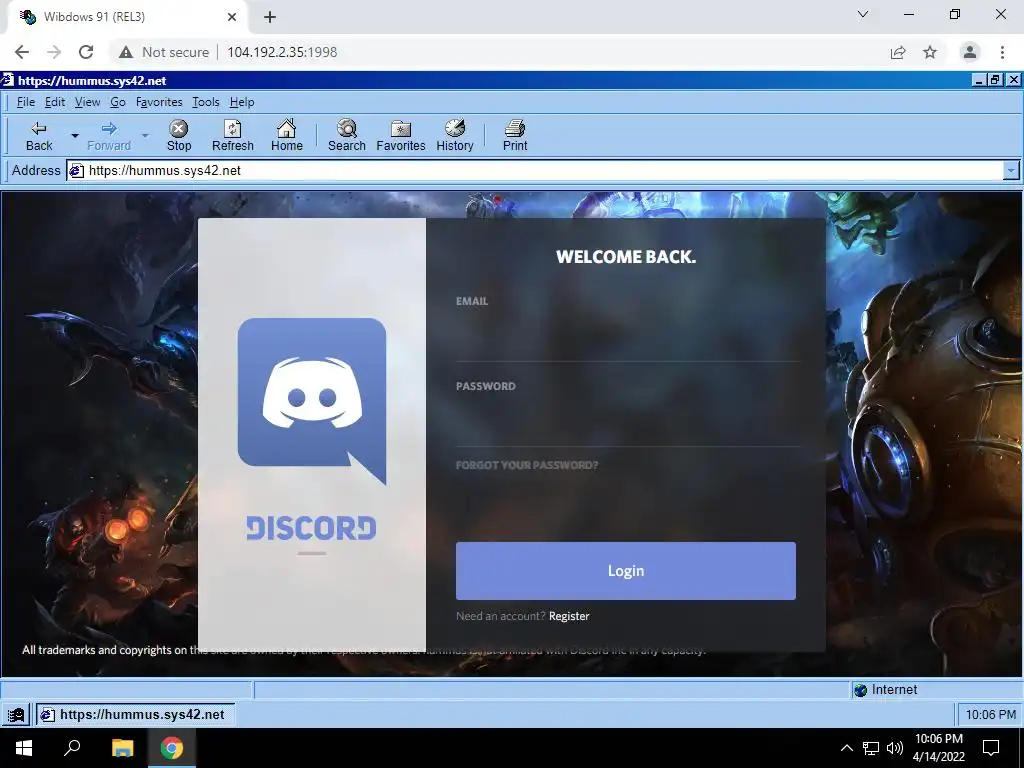Open the View menu
1024x768 pixels.
tap(87, 102)
